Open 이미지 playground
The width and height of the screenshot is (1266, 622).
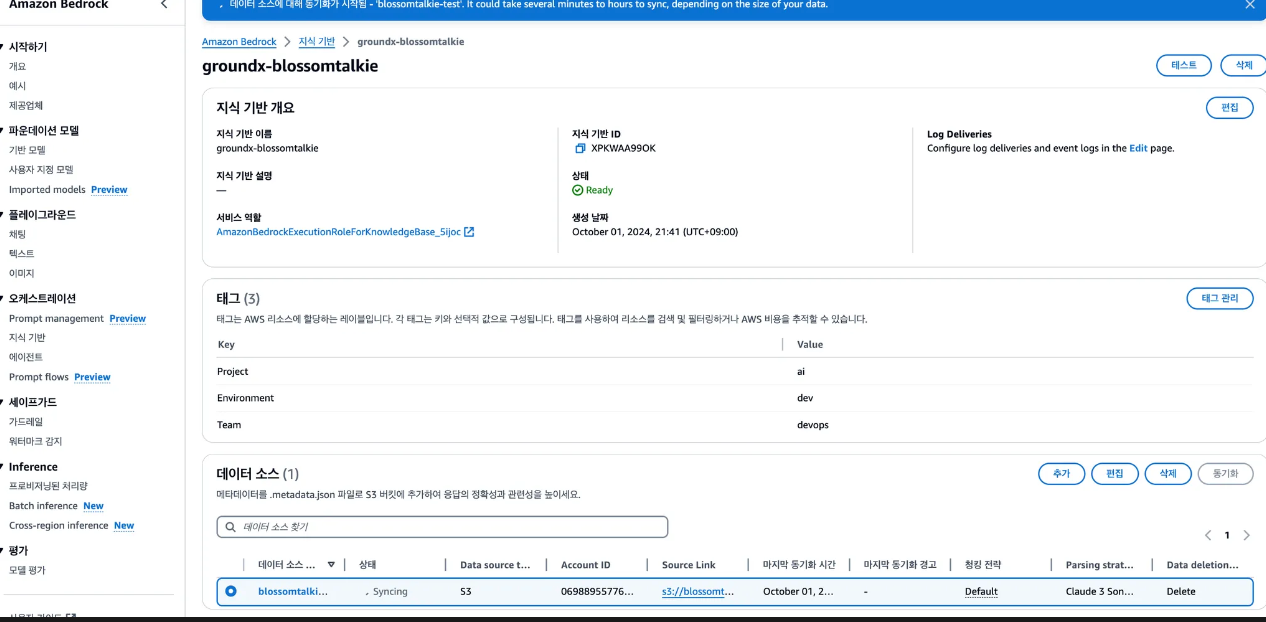pos(21,273)
